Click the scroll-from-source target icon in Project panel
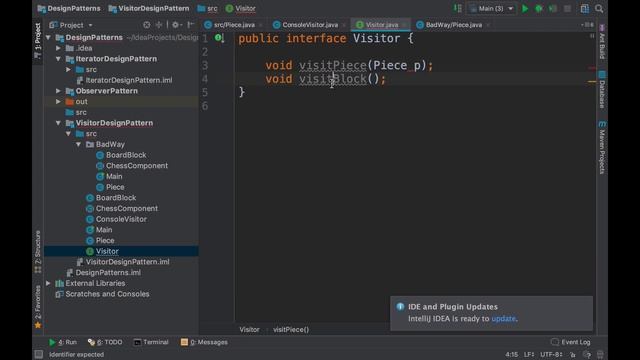The width and height of the screenshot is (640, 360). (x=147, y=25)
